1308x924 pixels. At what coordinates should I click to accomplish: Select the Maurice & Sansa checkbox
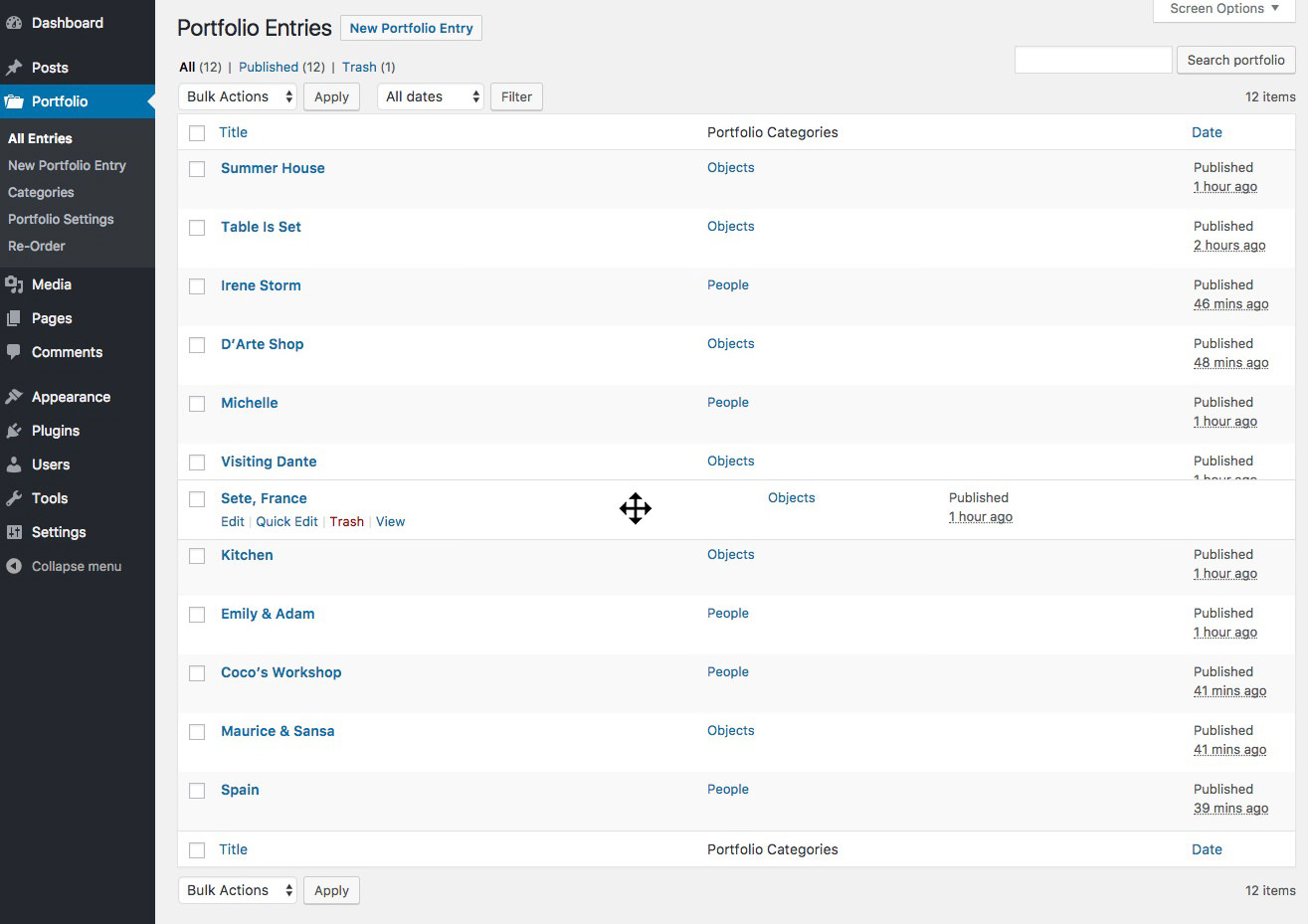coord(197,732)
